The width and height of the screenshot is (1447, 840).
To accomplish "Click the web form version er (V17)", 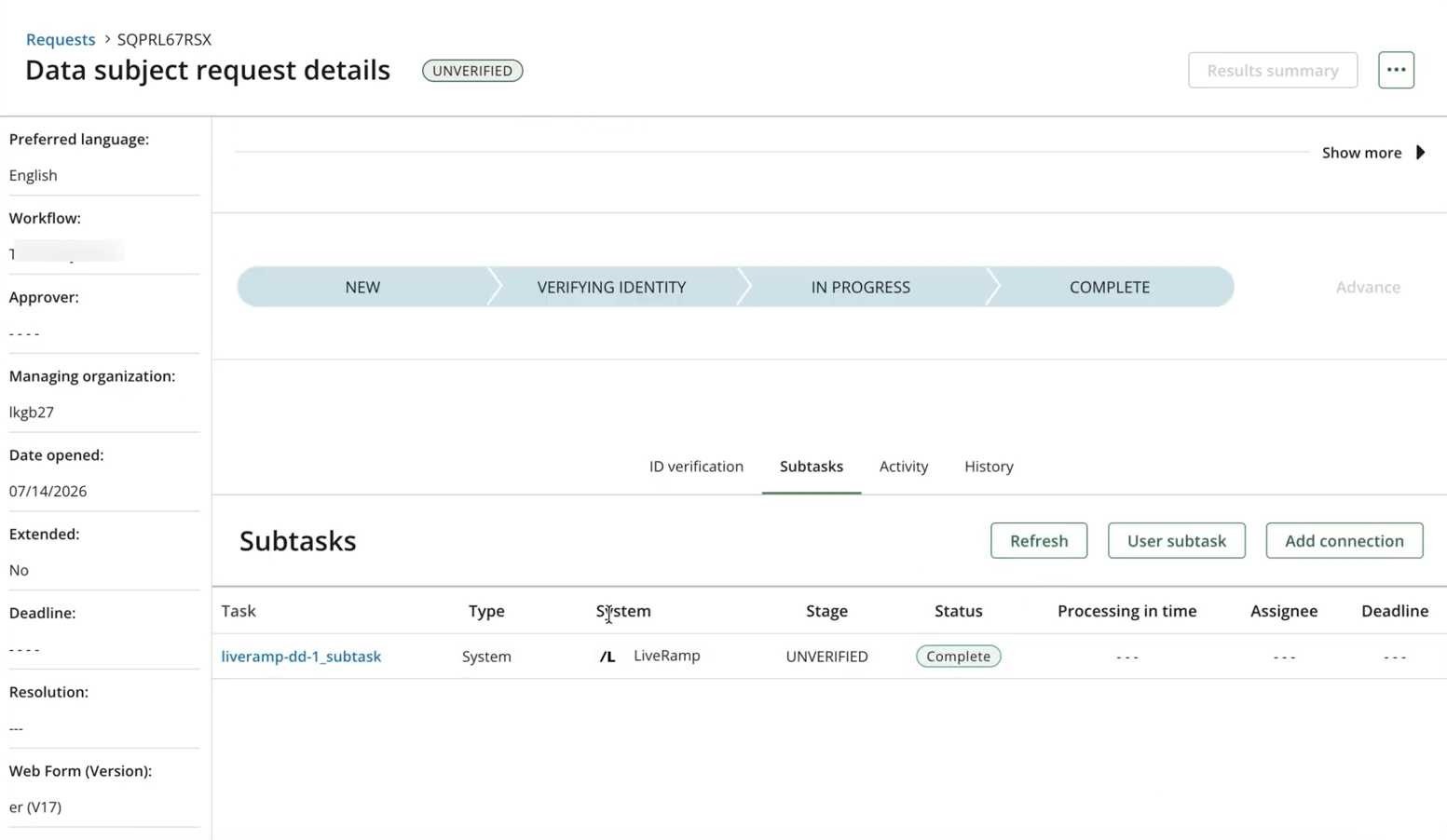I will pos(35,806).
